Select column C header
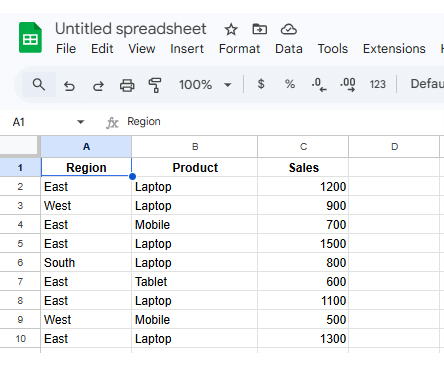Viewport: 444px width, 366px height. click(303, 147)
